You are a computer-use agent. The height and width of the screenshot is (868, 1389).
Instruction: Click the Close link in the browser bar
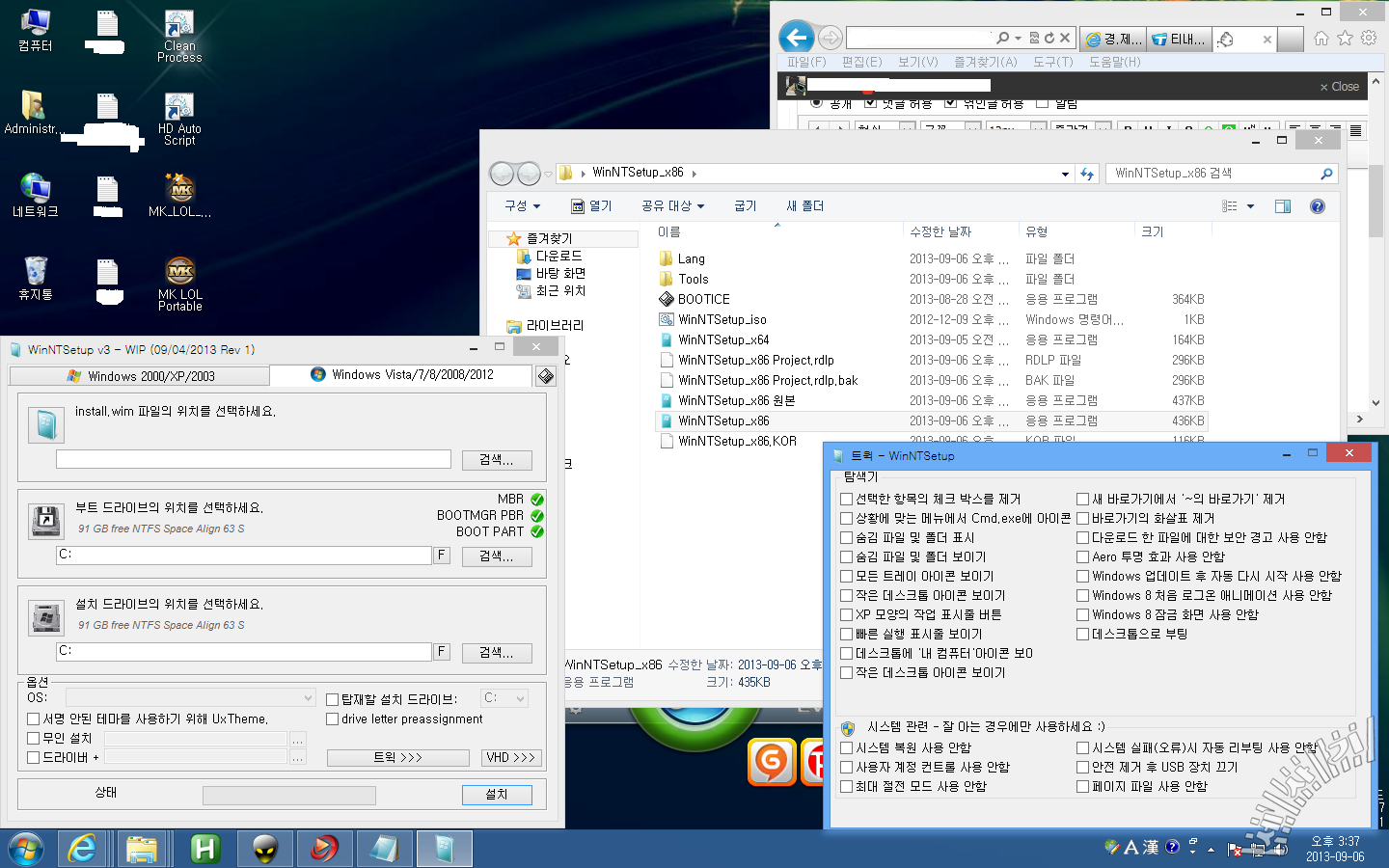(x=1339, y=86)
